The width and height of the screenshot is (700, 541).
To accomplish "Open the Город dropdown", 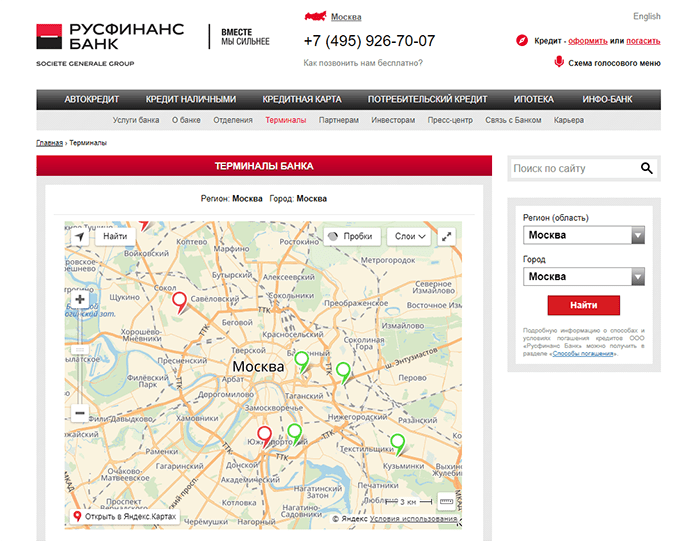I will point(583,276).
